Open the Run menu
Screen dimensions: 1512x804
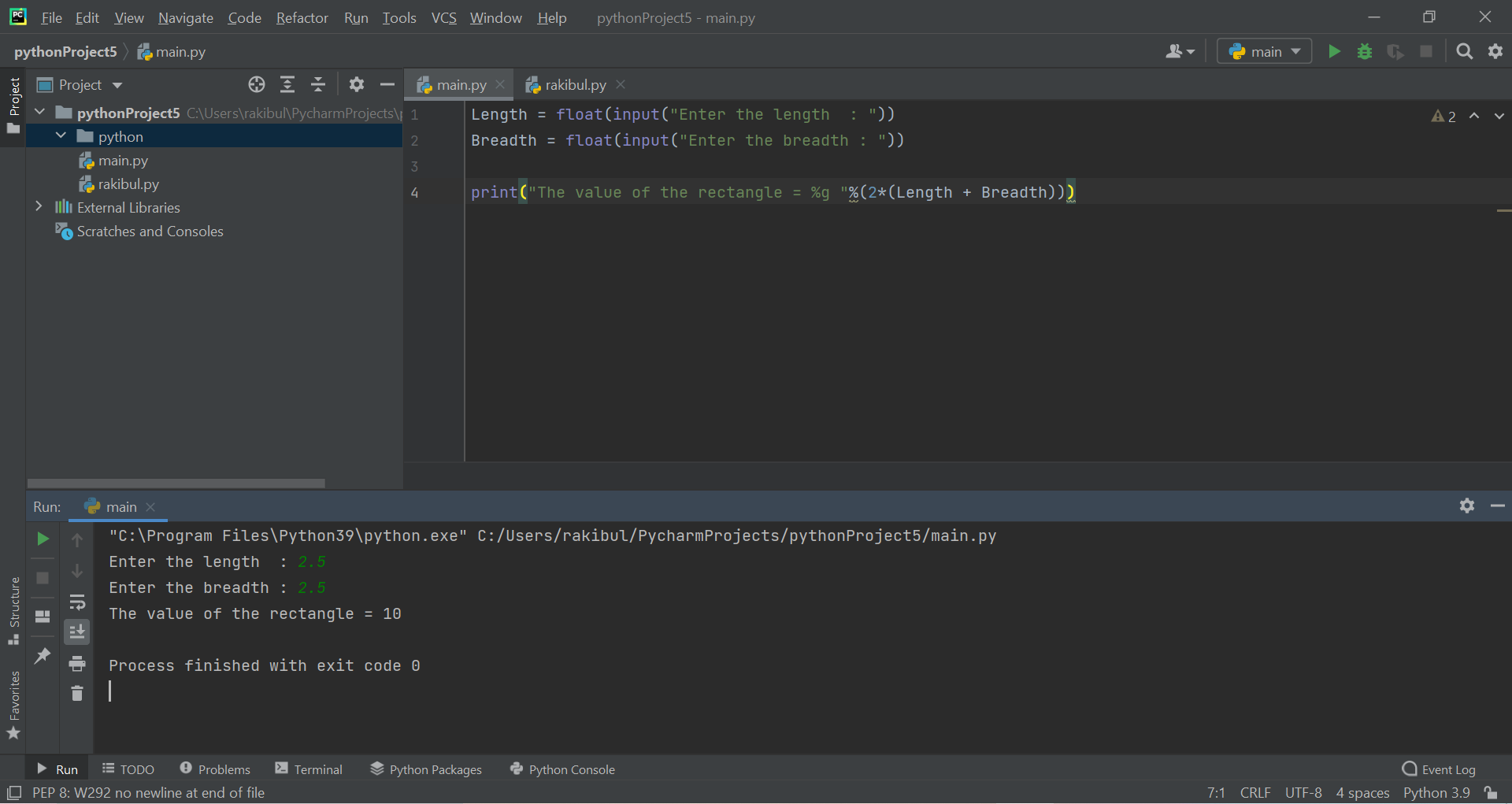click(x=356, y=17)
